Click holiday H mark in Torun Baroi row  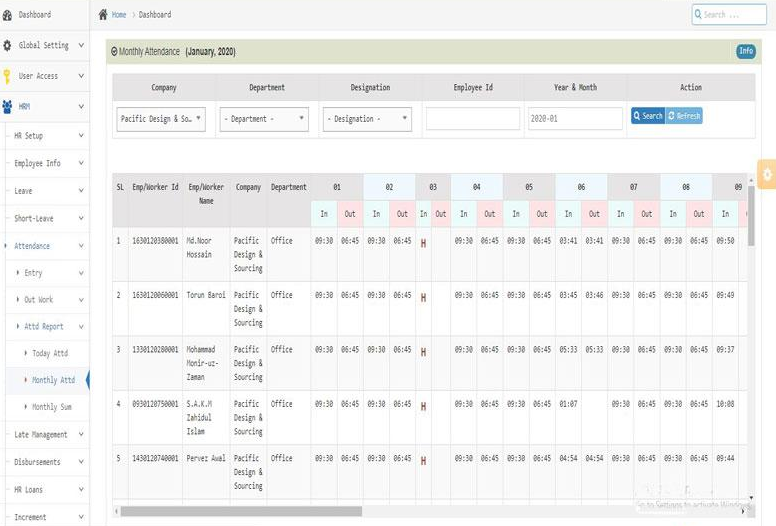423,298
